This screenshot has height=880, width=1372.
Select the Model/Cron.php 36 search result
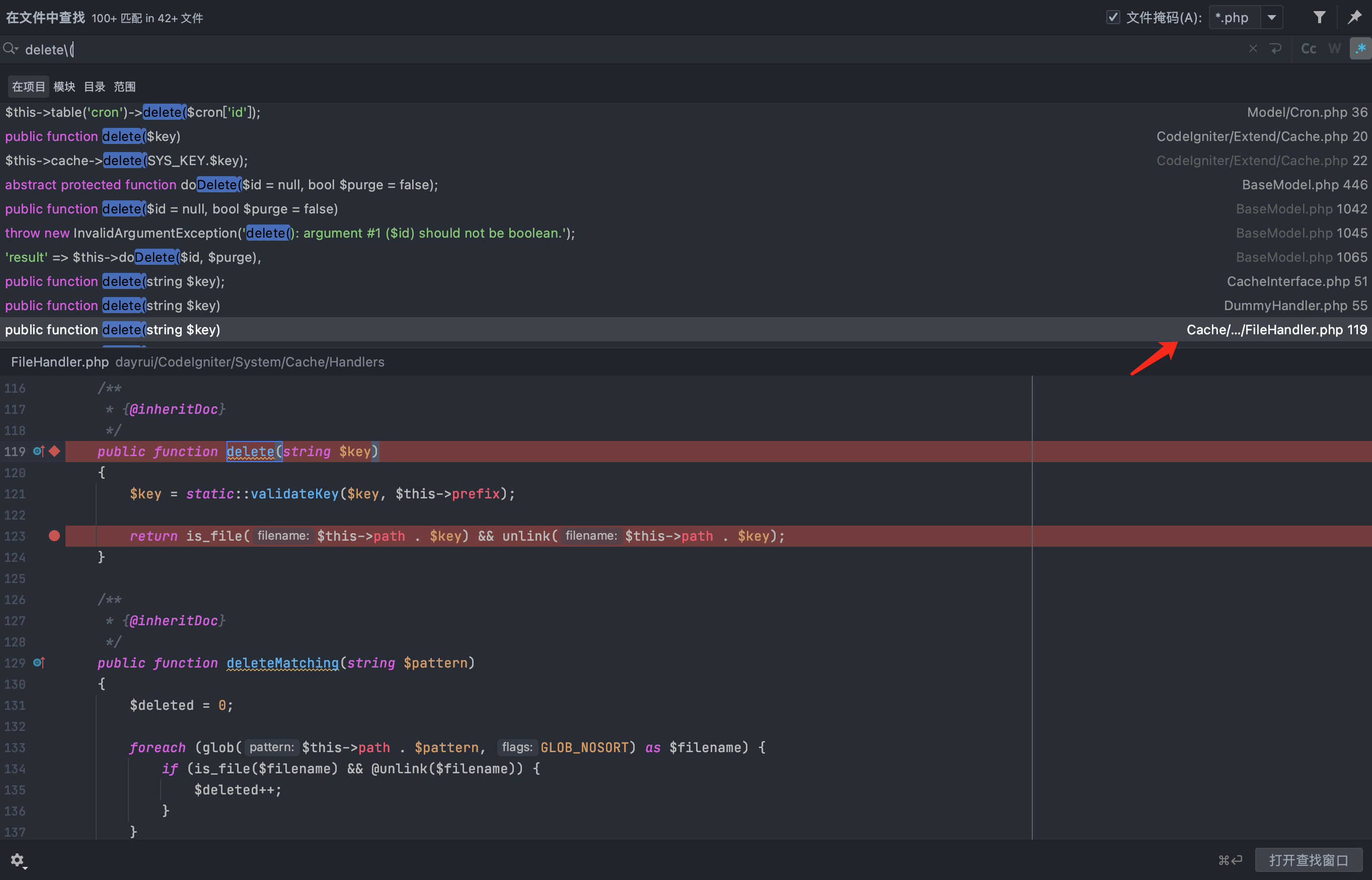(685, 112)
